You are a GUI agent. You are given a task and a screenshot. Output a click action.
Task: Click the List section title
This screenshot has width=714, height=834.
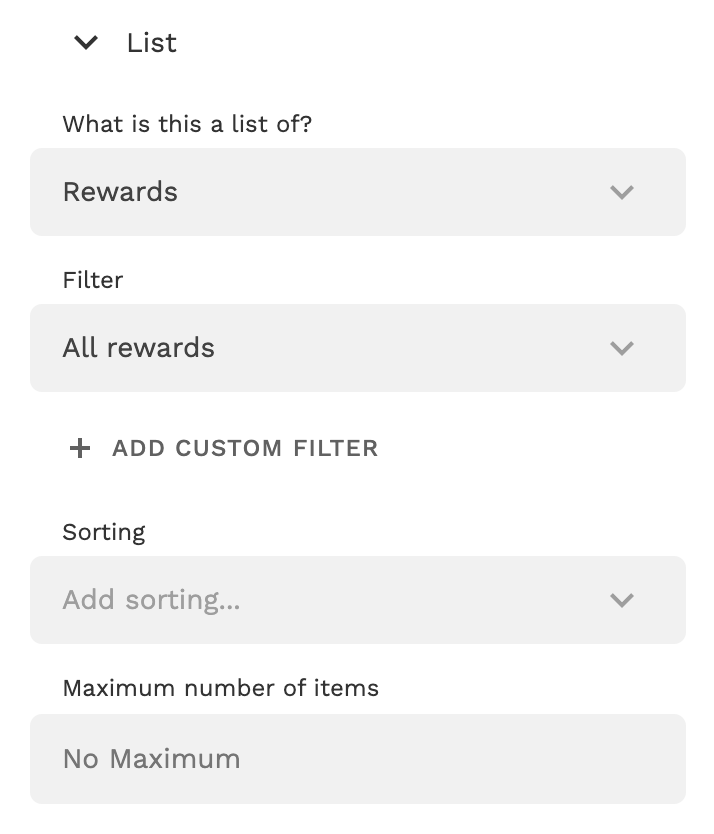pyautogui.click(x=151, y=43)
